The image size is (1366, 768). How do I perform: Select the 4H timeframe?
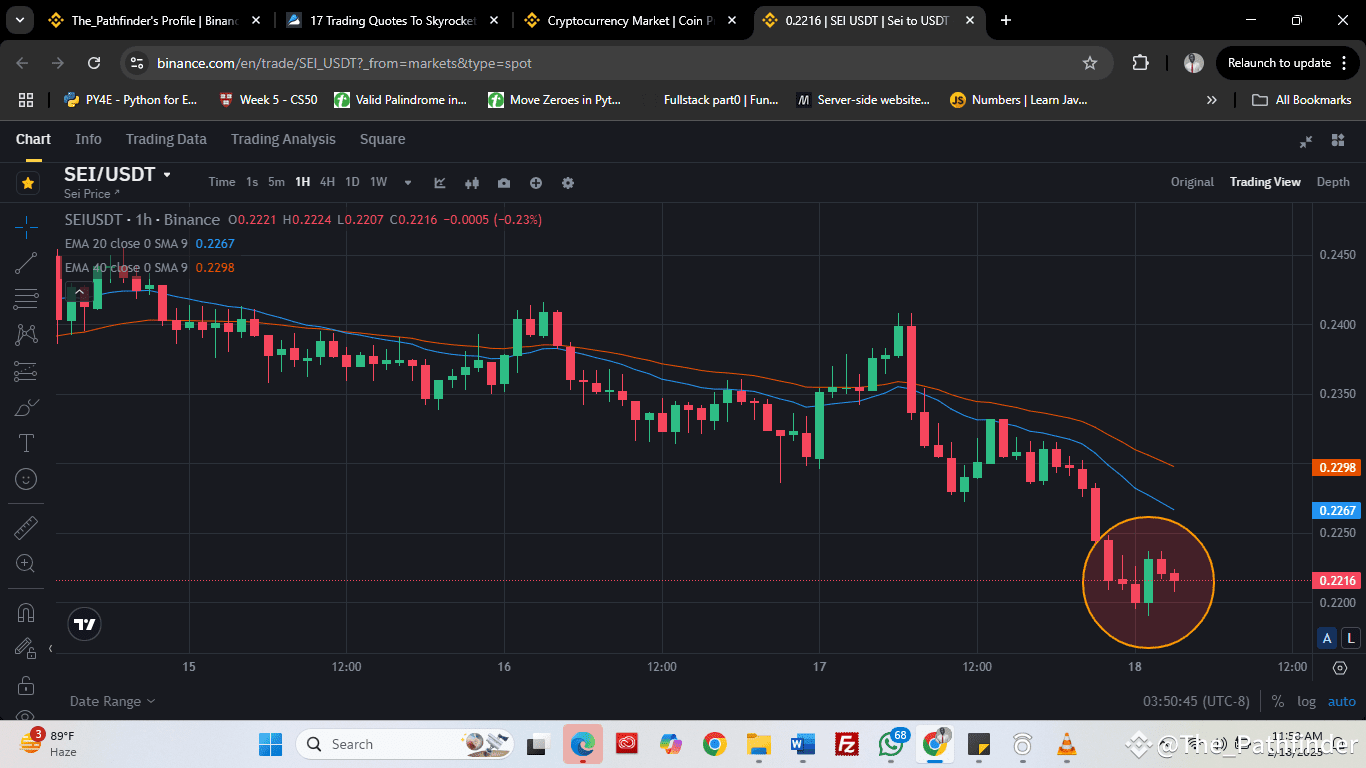327,182
